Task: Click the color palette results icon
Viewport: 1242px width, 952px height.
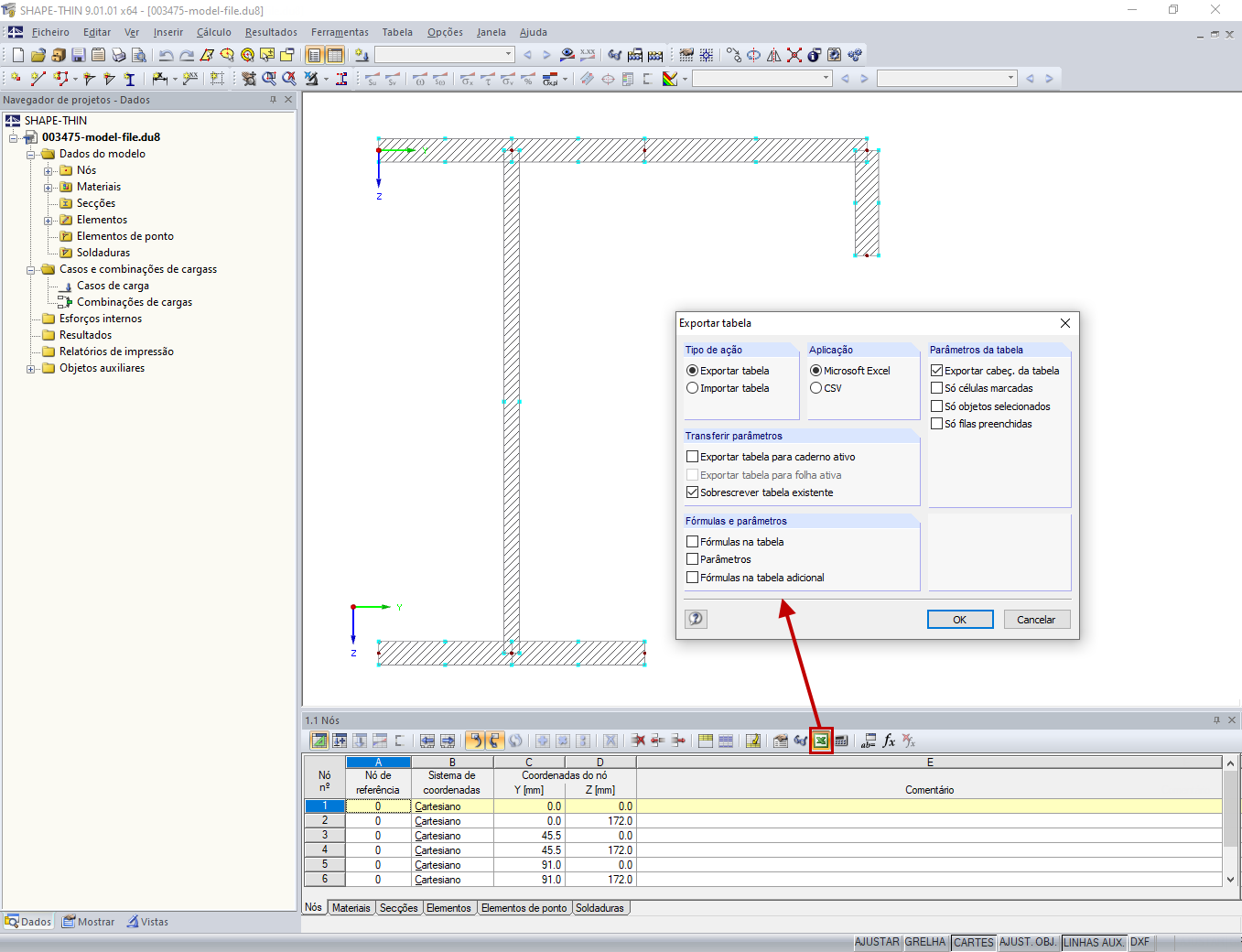Action: (x=670, y=79)
